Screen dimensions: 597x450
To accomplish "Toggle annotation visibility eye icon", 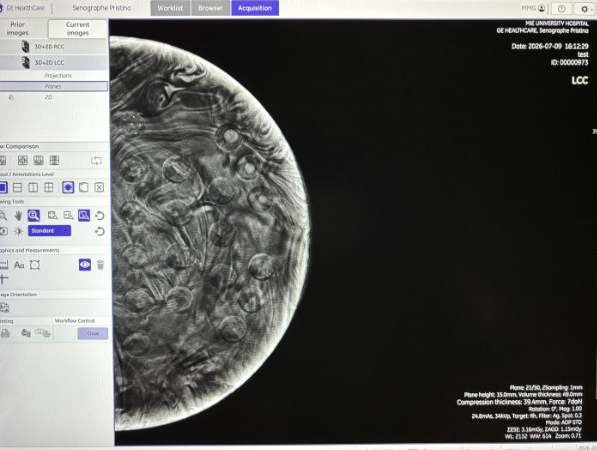I will click(85, 265).
